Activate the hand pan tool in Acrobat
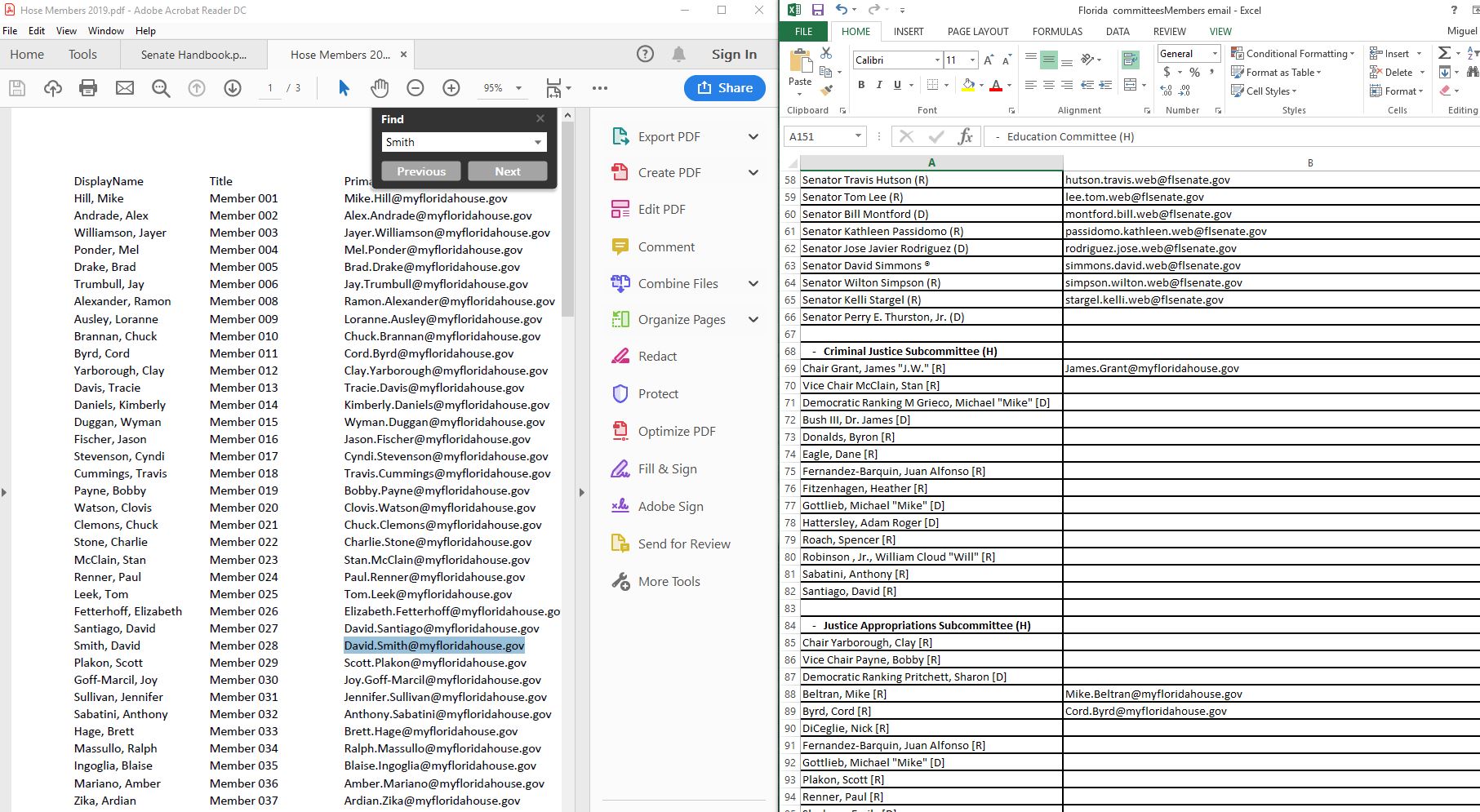This screenshot has width=1480, height=812. pos(380,88)
